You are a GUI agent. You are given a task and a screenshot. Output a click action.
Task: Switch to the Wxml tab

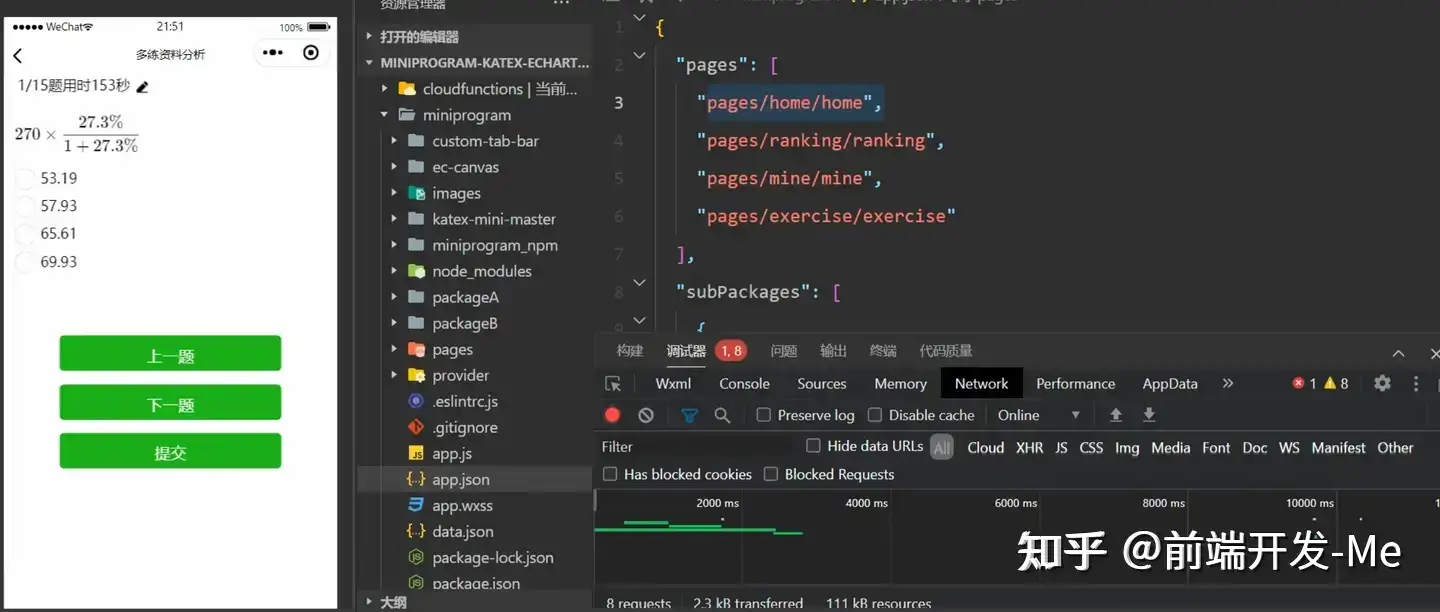[673, 383]
